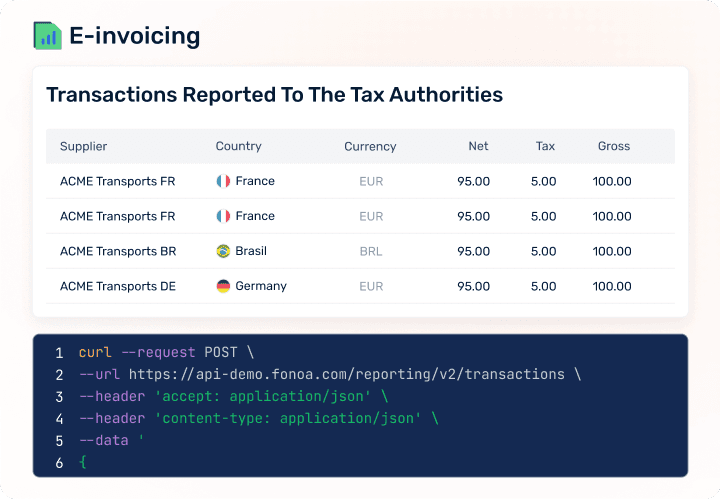Click line number 1 in the code gutter

59,353
